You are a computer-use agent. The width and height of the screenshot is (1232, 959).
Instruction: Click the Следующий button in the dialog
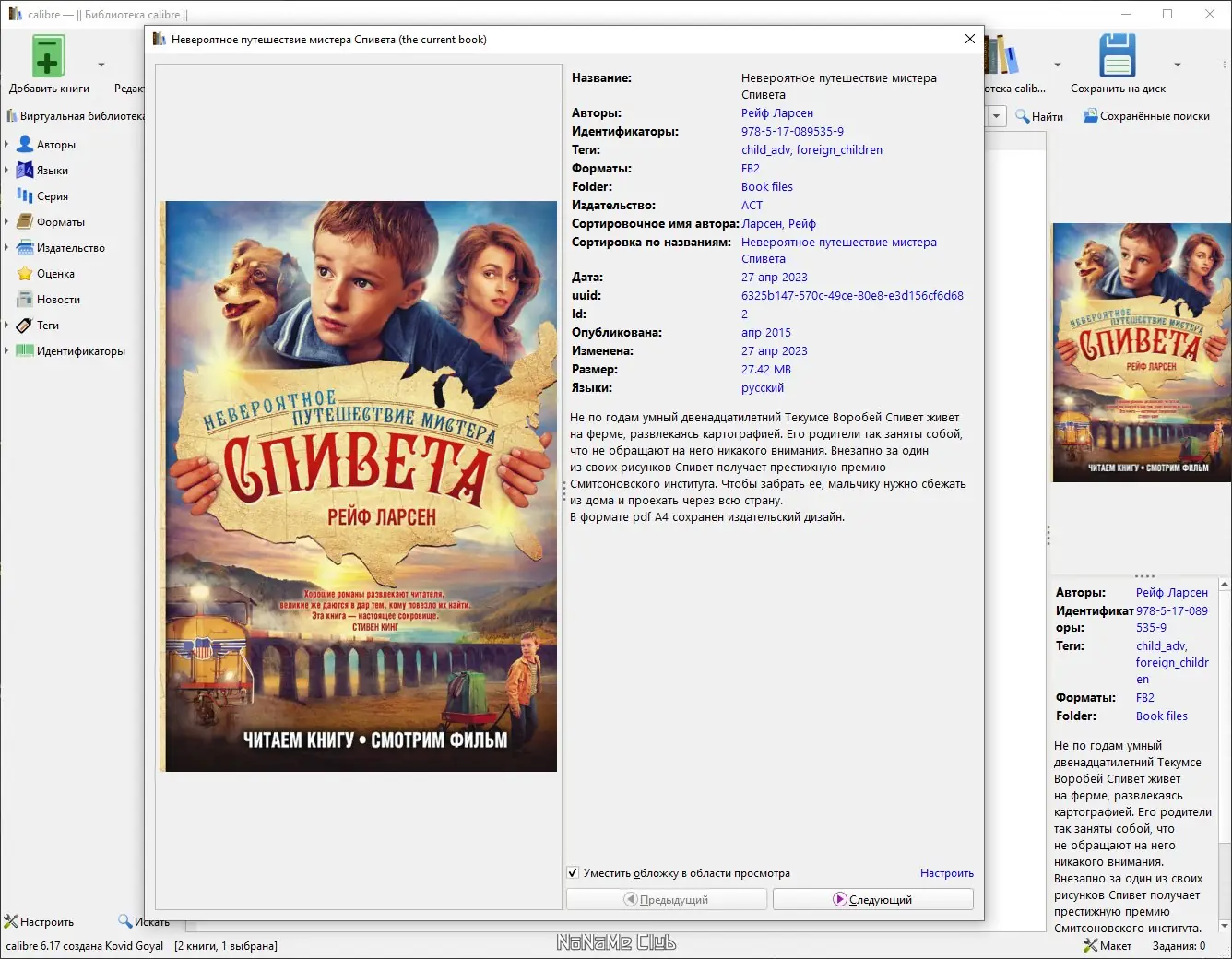pos(872,899)
